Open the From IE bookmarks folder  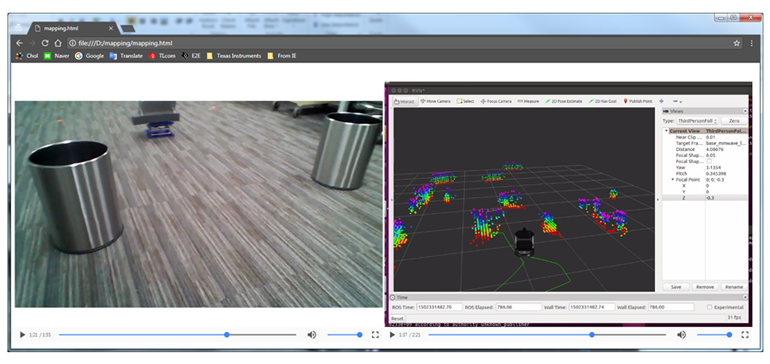click(282, 56)
